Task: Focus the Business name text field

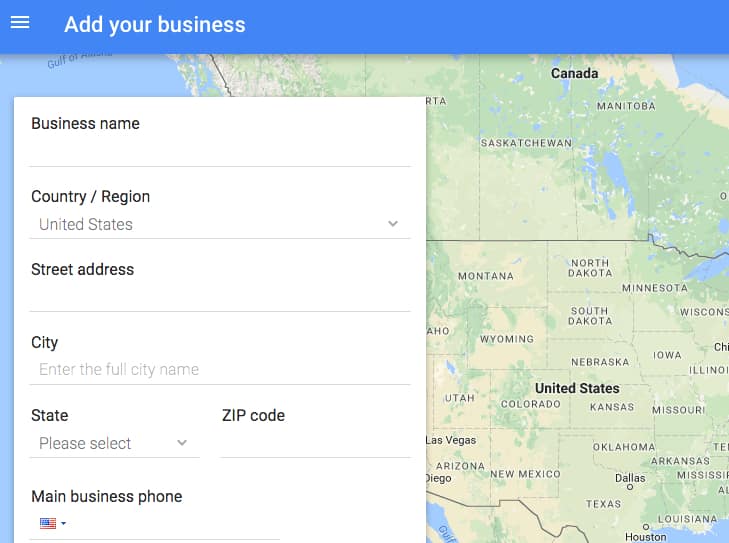Action: pyautogui.click(x=220, y=152)
